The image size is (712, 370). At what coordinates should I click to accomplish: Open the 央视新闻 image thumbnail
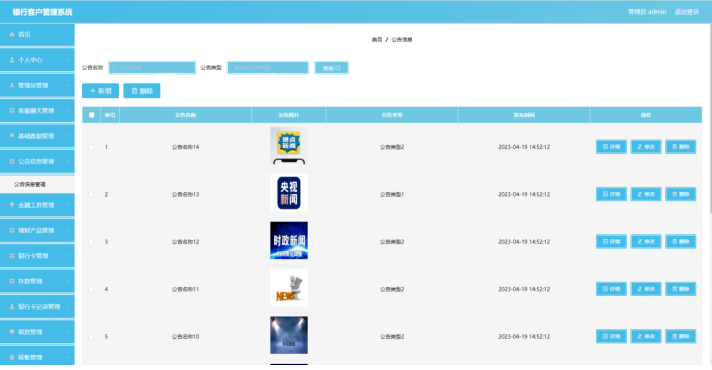click(x=289, y=193)
